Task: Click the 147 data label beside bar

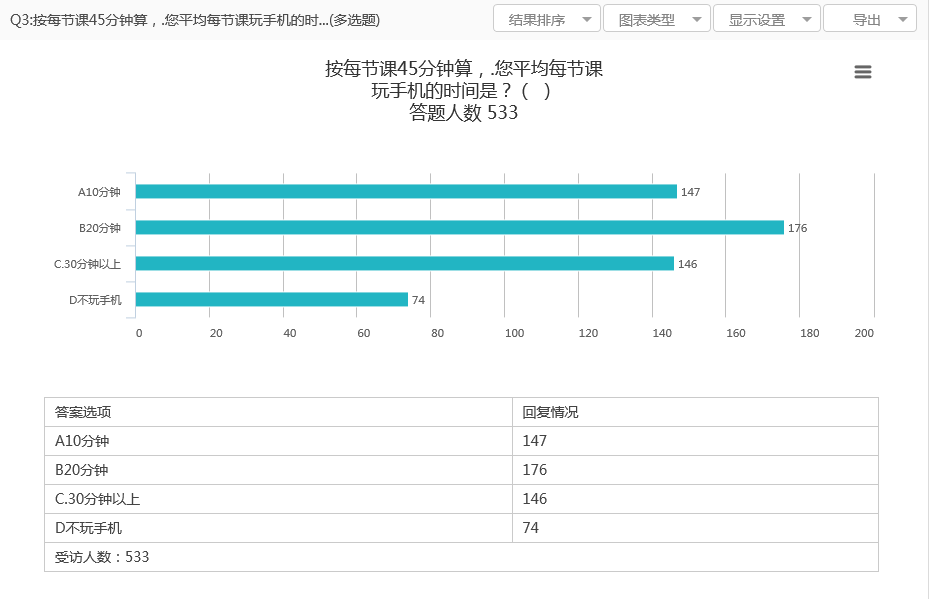Action: tap(690, 192)
